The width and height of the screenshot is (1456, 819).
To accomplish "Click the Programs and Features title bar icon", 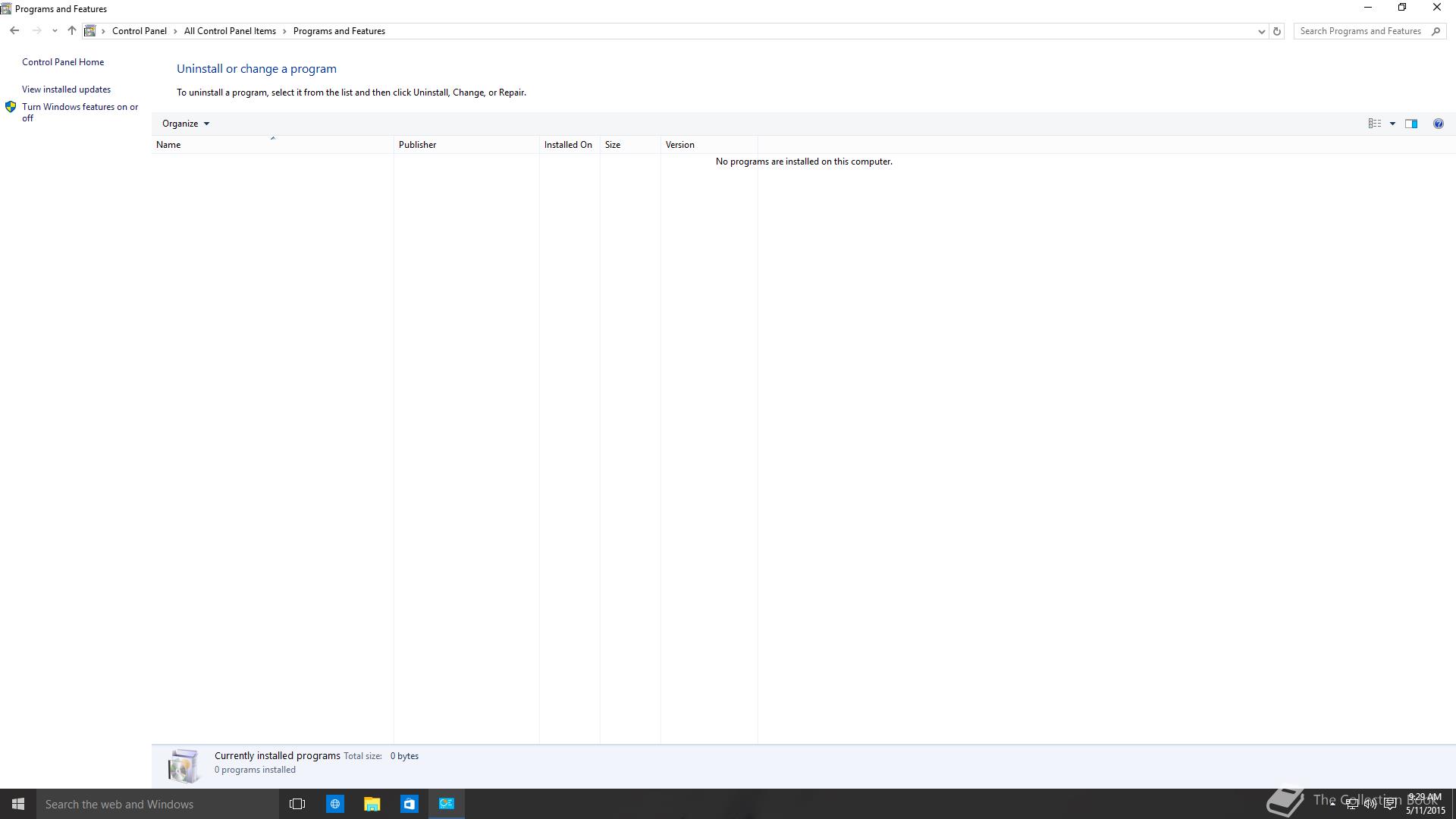I will point(6,9).
